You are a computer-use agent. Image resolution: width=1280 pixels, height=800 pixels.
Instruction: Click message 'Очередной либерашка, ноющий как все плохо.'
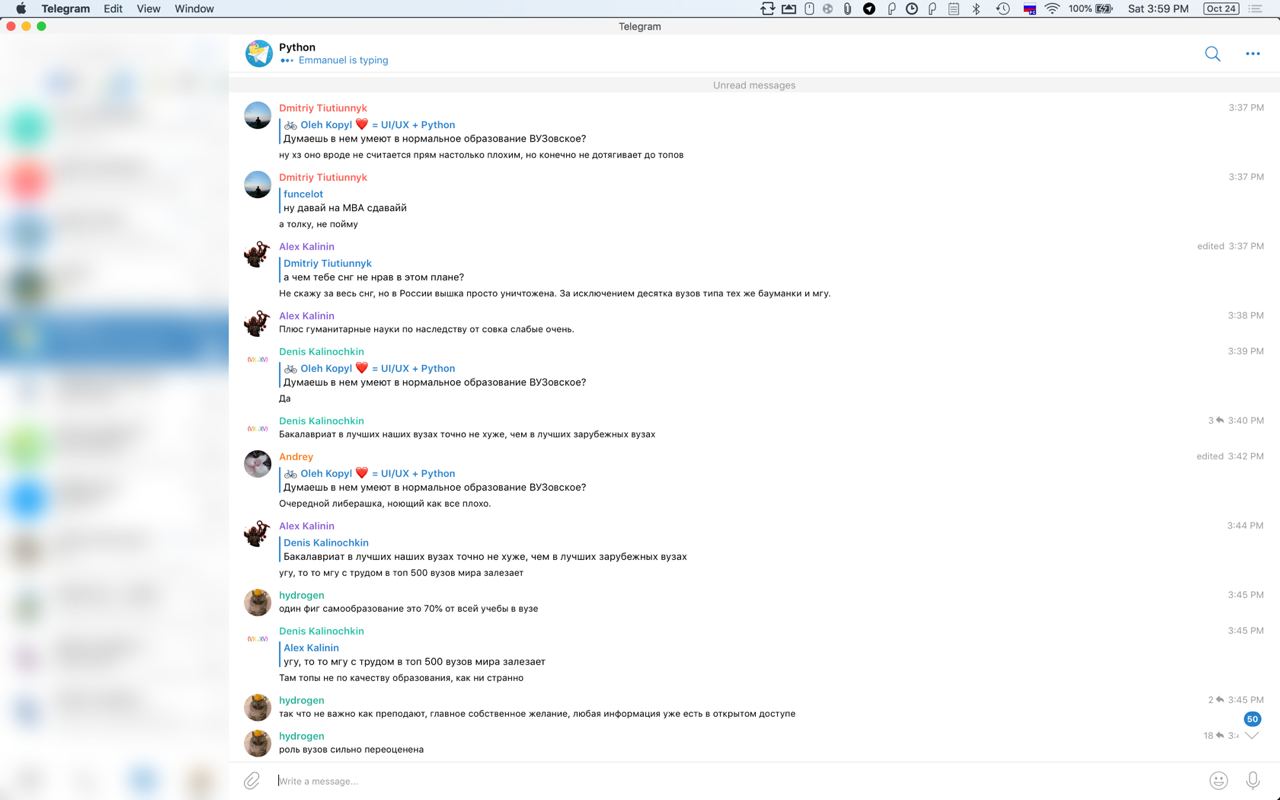click(x=385, y=504)
